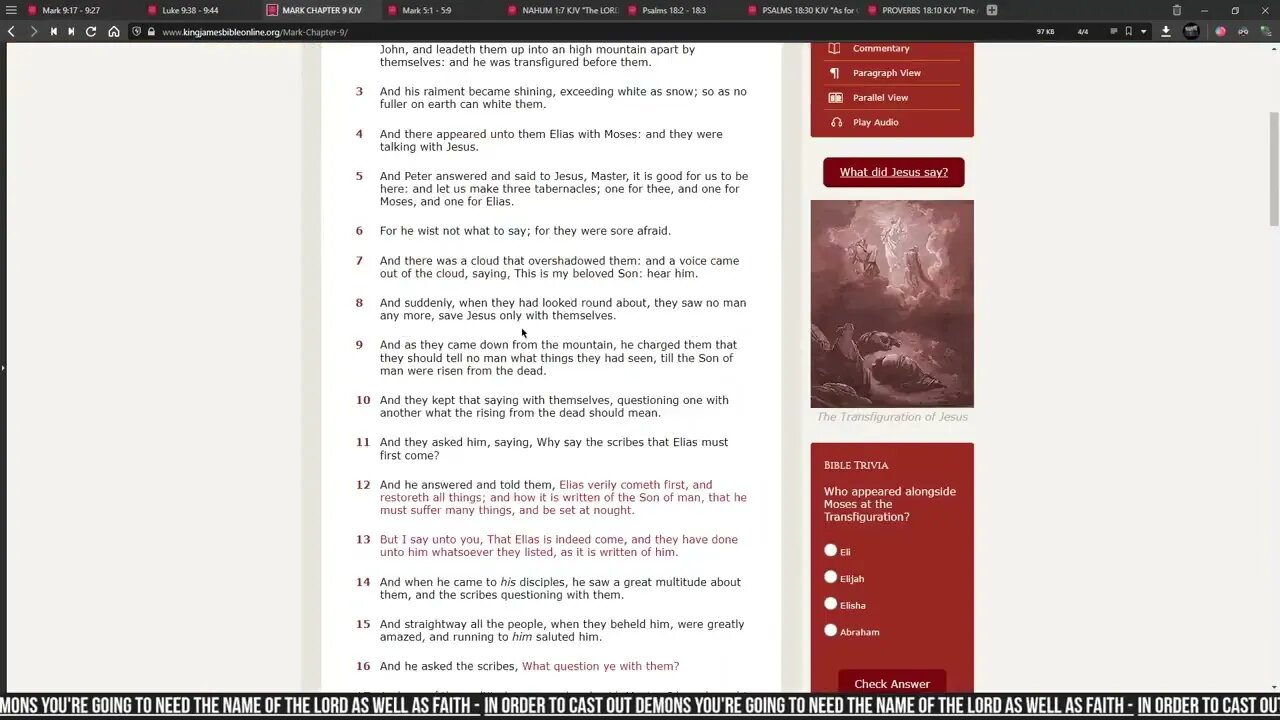This screenshot has width=1280, height=720.
Task: Select the Eli radio option
Action: pos(830,550)
